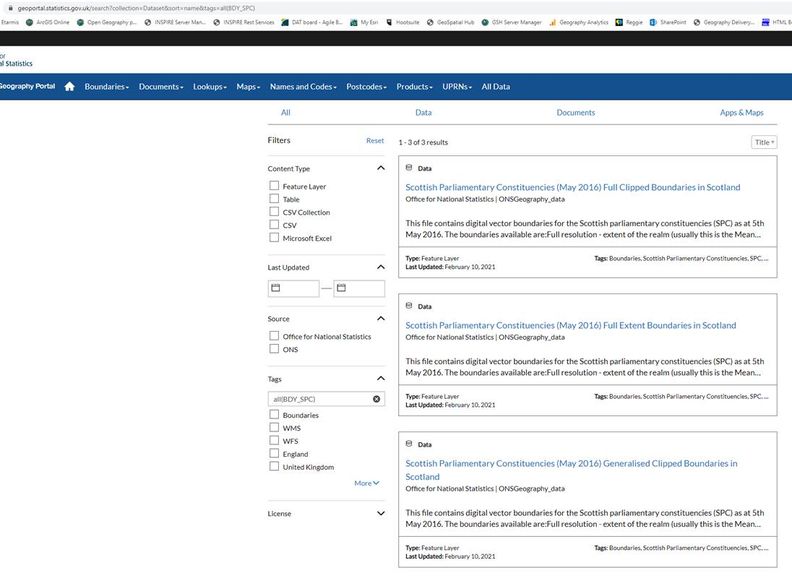Screen dimensions: 792x576
Task: Open ArcGIS Online bookmark
Action: (x=48, y=22)
